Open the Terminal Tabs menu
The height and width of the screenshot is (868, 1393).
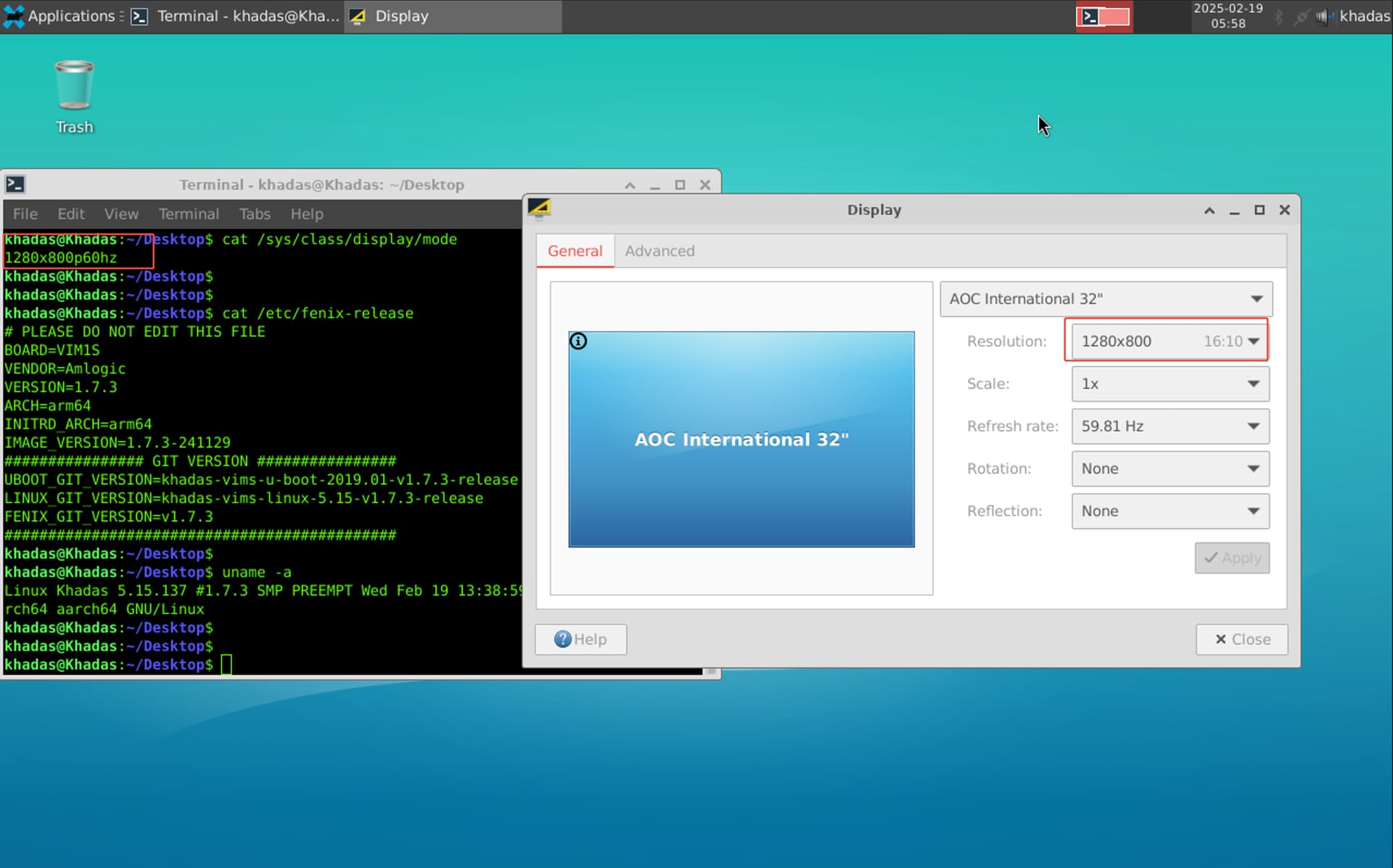255,214
